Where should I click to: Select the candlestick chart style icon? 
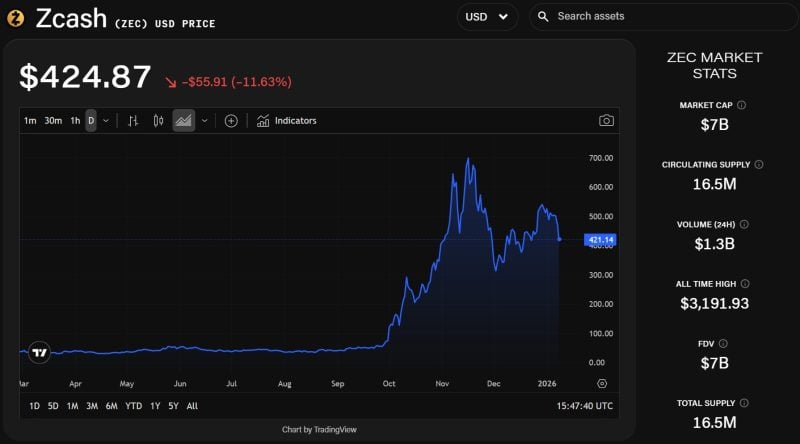[x=158, y=121]
